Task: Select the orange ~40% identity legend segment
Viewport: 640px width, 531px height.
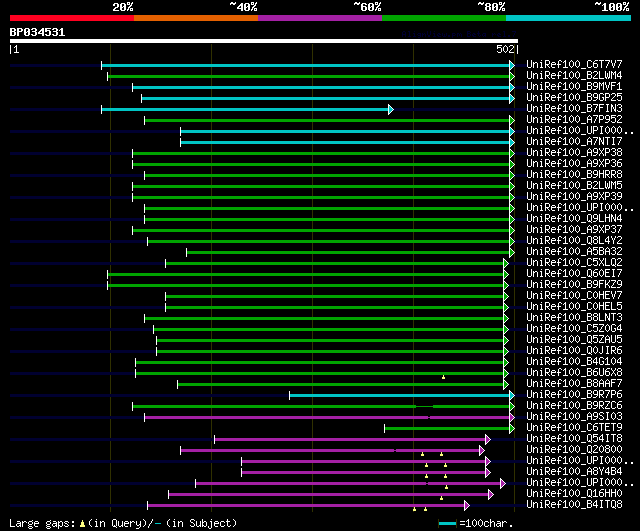Action: [x=196, y=18]
